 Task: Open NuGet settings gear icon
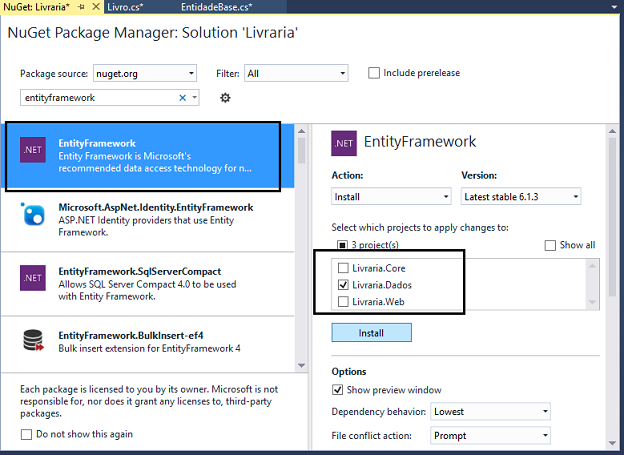point(225,98)
